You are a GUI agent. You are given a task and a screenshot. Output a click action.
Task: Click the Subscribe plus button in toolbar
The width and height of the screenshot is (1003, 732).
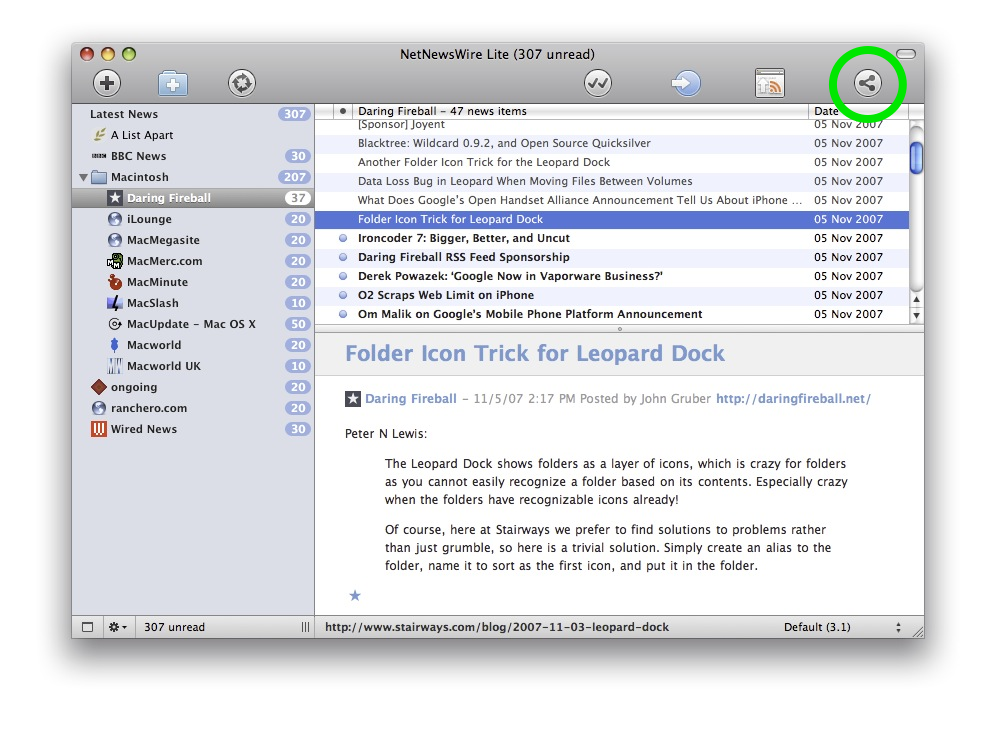107,84
